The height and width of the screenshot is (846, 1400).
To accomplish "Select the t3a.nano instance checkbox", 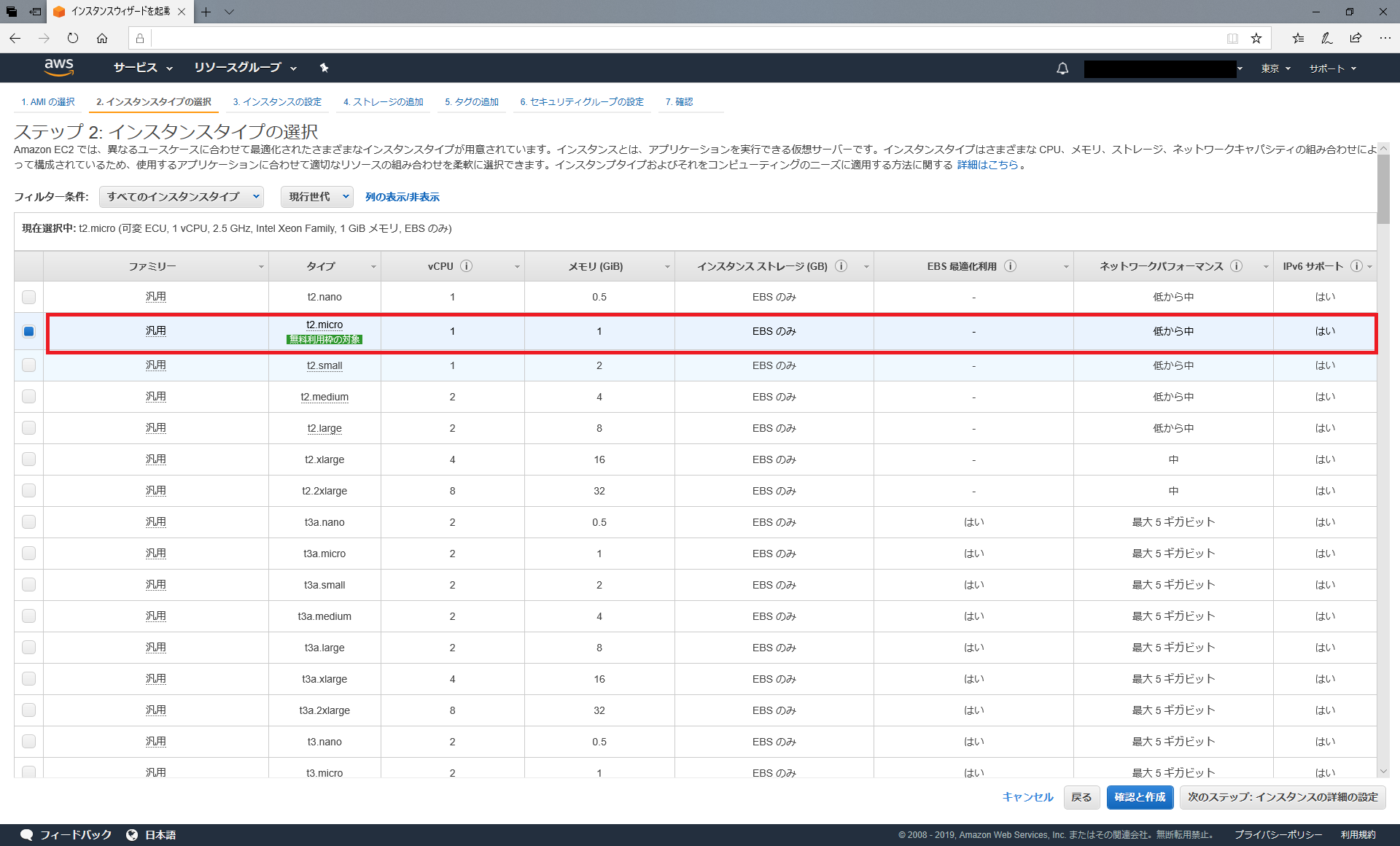I will 28,521.
